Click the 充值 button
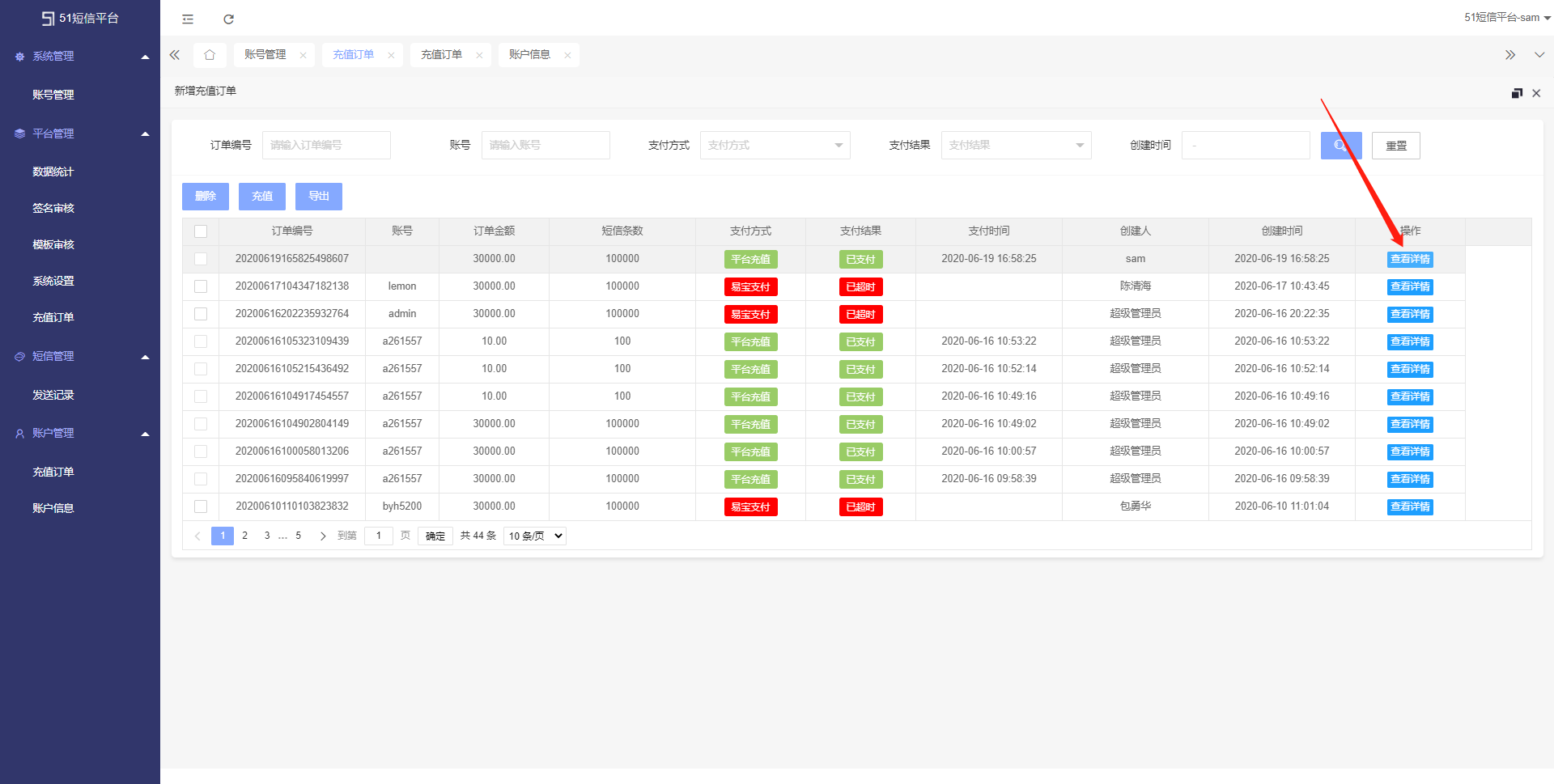The image size is (1554, 784). click(262, 197)
